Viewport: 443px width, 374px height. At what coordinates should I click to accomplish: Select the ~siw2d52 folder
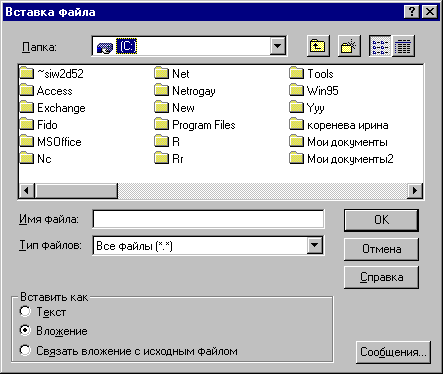[x=52, y=74]
